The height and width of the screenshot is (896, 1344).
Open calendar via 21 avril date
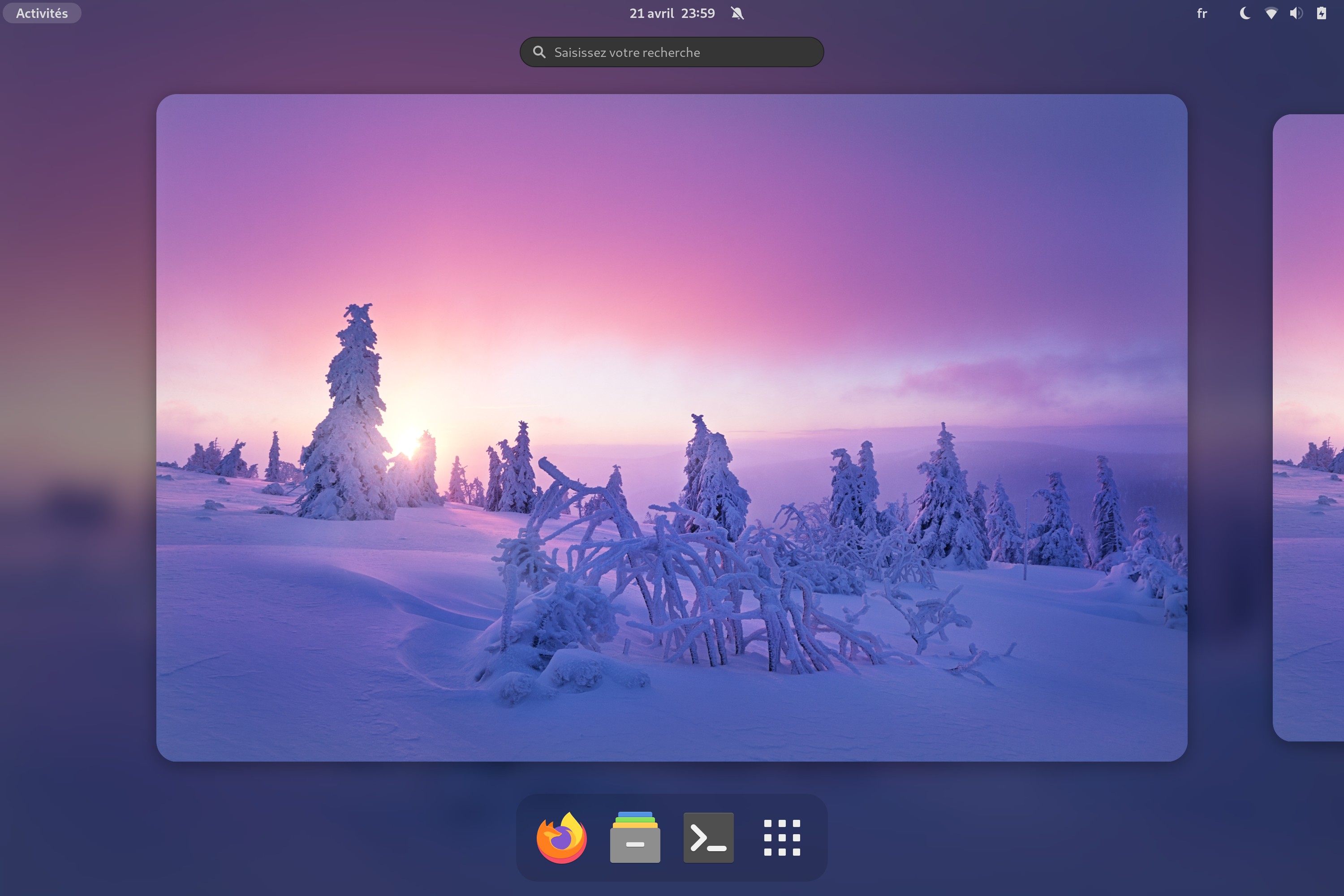(651, 13)
